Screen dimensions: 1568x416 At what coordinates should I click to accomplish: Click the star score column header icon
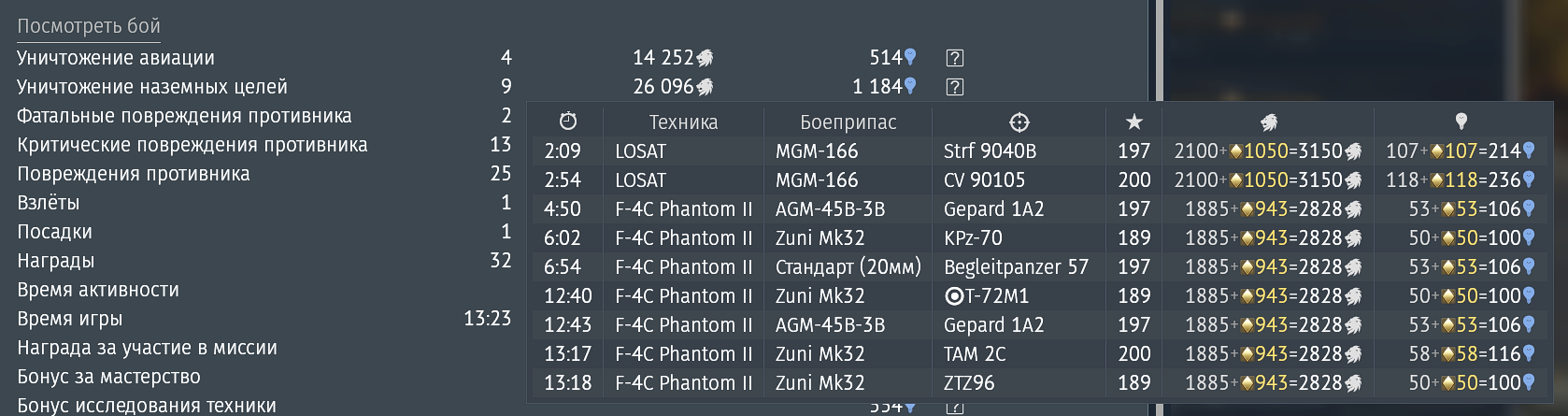1134,122
